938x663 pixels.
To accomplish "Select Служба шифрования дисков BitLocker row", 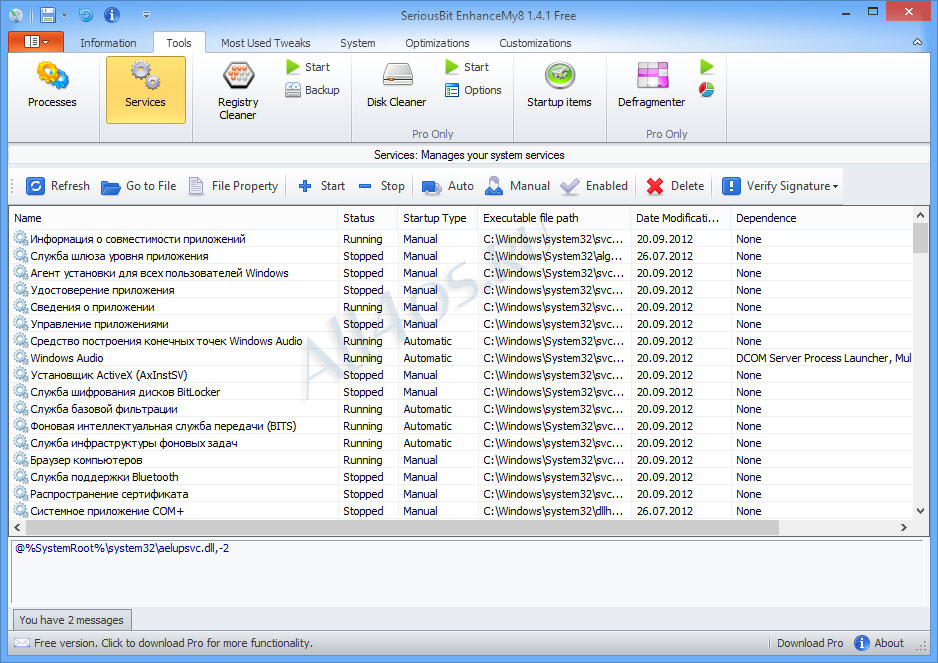I will click(x=462, y=392).
